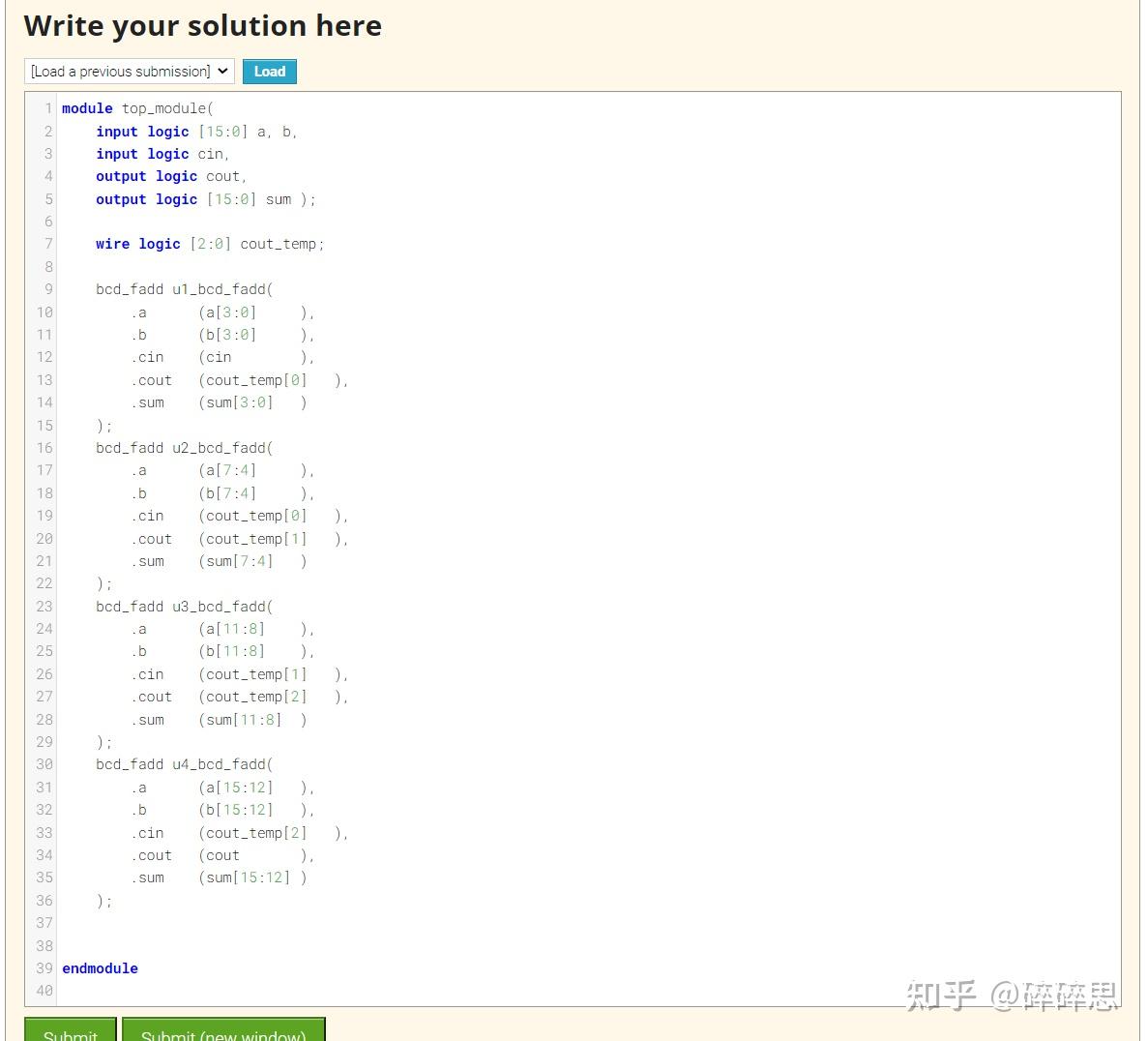
Task: Click the 'output logic cout,' line
Action: (169, 176)
